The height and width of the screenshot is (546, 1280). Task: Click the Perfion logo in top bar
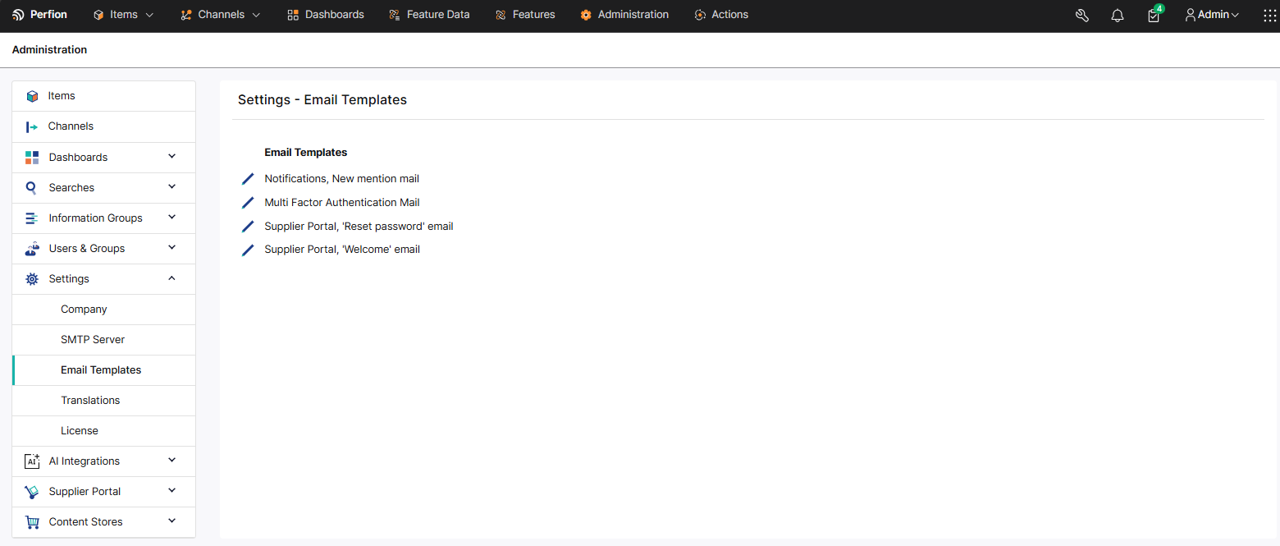coord(40,15)
